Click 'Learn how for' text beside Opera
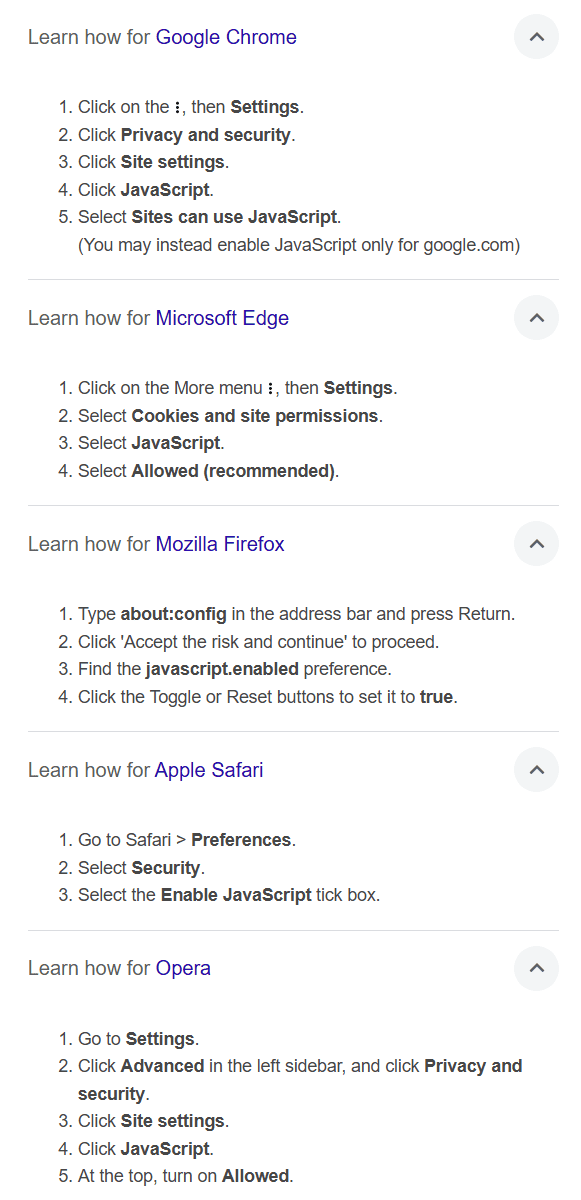The height and width of the screenshot is (1200, 581). pyautogui.click(x=89, y=969)
